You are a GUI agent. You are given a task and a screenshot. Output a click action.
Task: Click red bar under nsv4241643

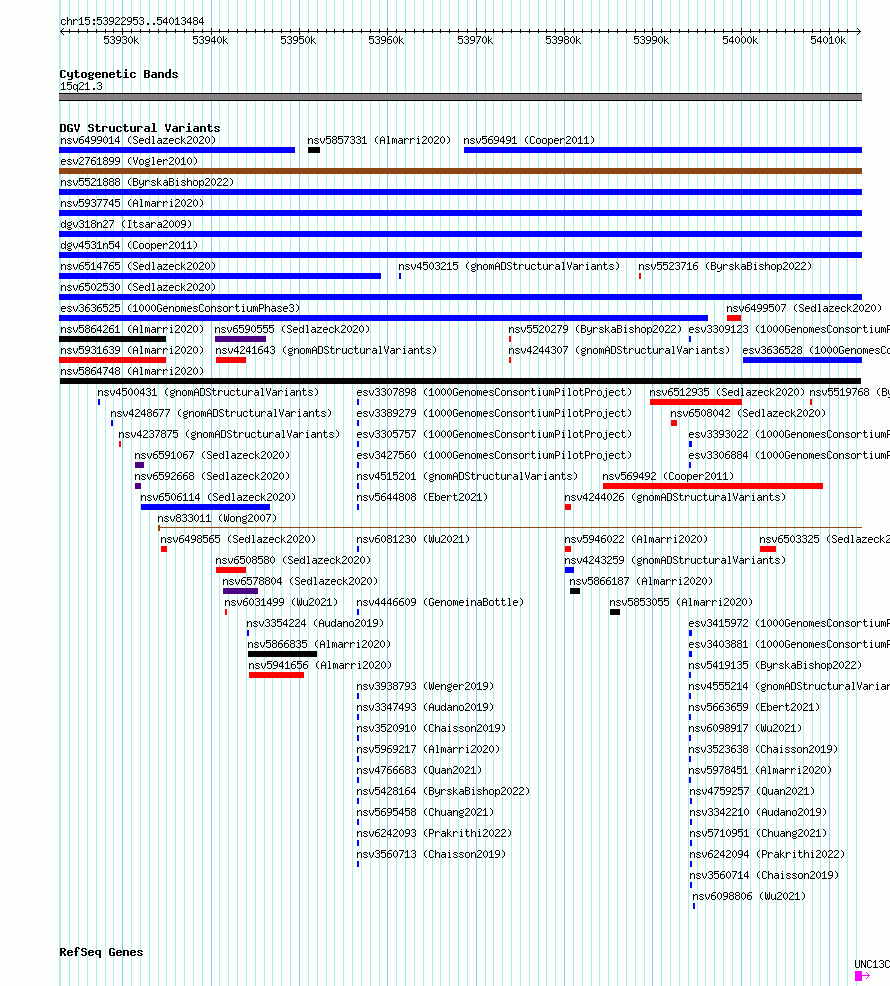231,360
